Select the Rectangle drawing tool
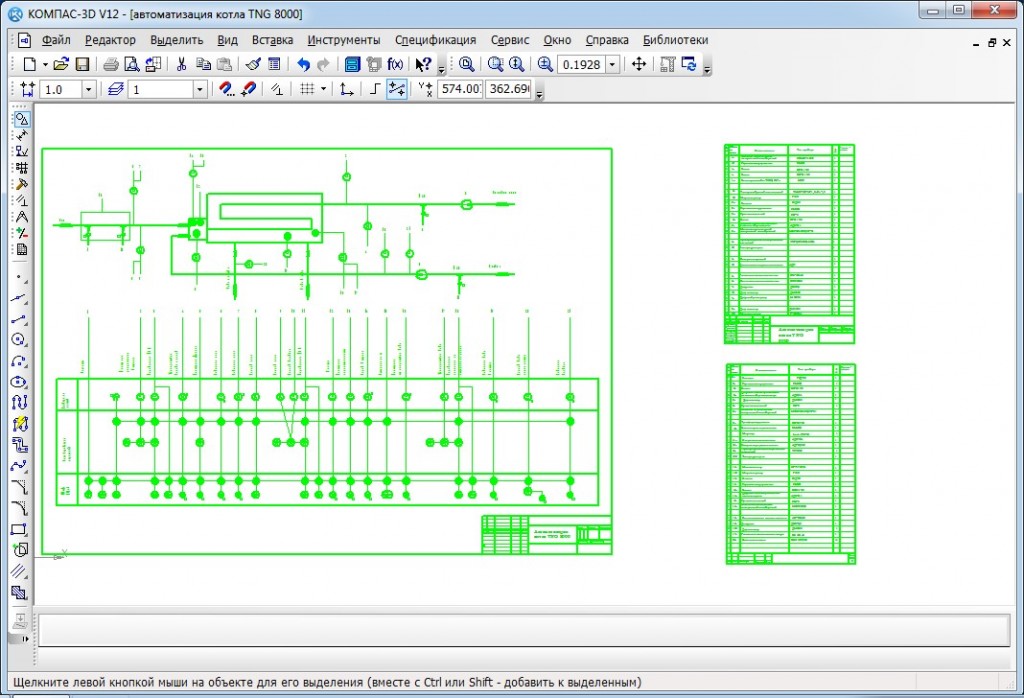Screen dimensions: 1024x698 [20, 528]
